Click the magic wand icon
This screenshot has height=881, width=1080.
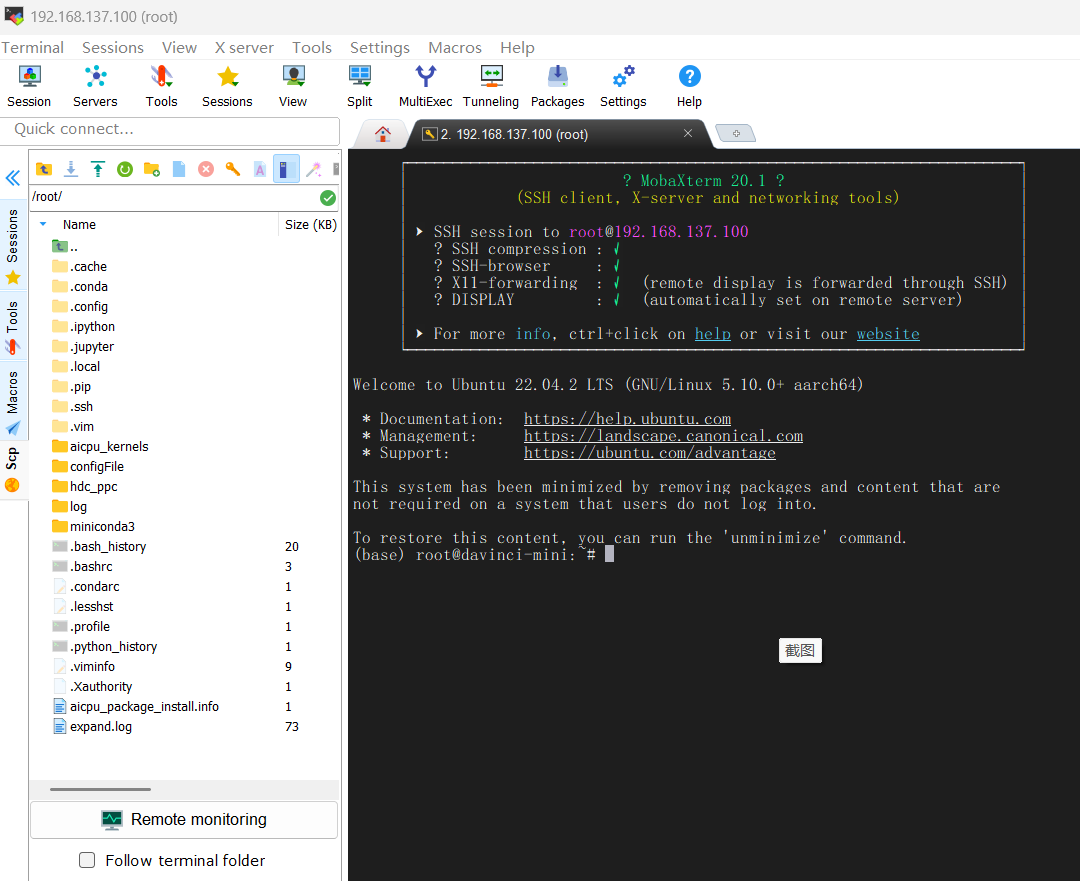point(314,169)
